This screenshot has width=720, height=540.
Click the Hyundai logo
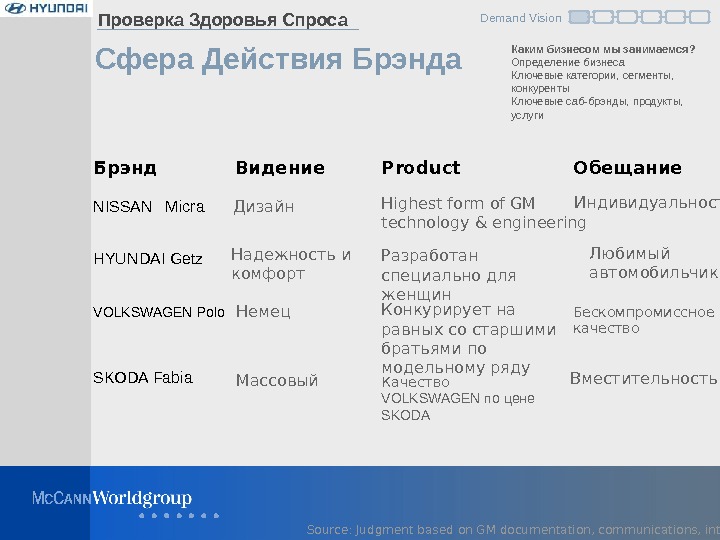tap(46, 8)
